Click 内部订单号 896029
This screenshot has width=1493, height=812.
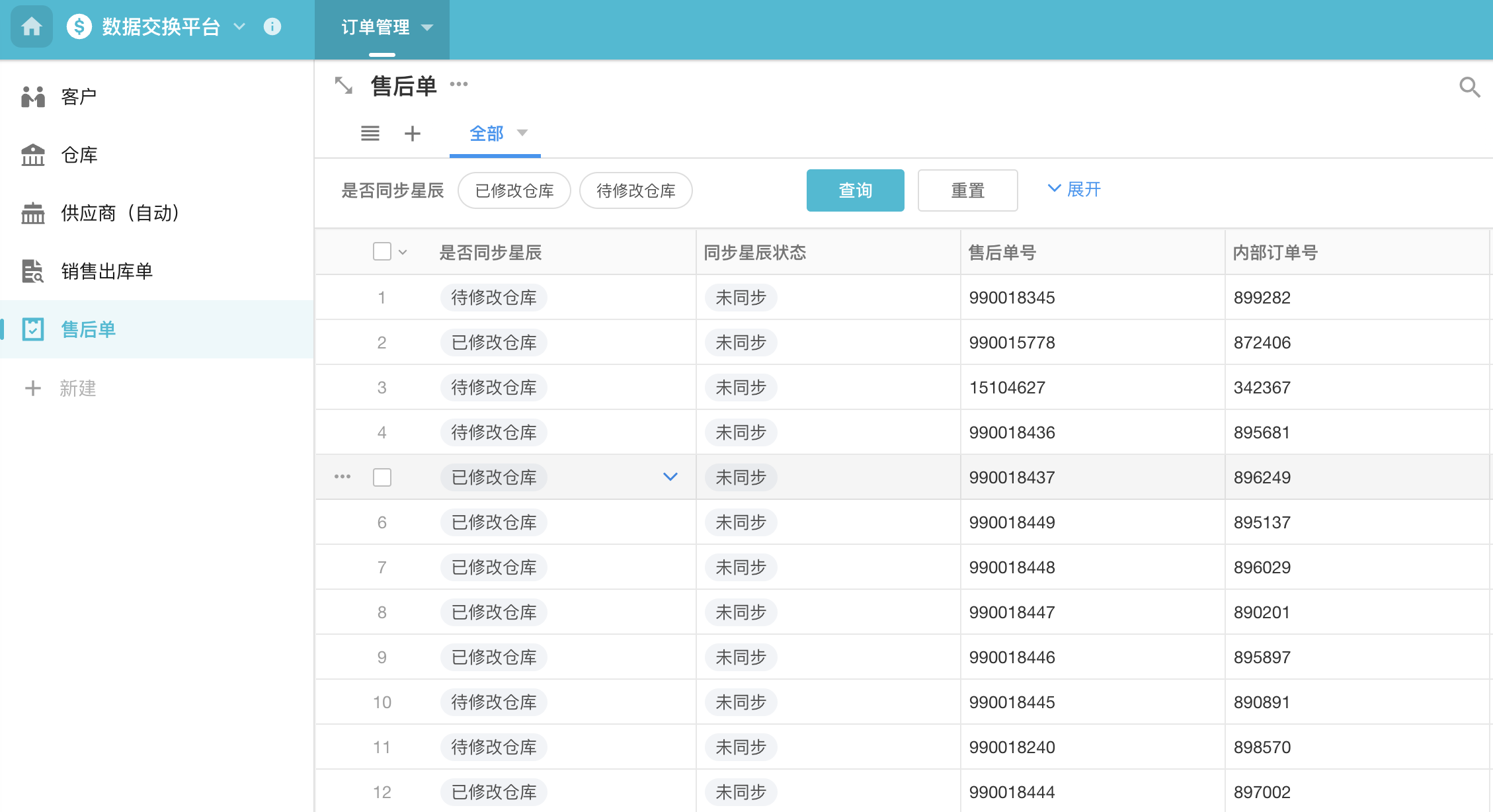(1262, 567)
